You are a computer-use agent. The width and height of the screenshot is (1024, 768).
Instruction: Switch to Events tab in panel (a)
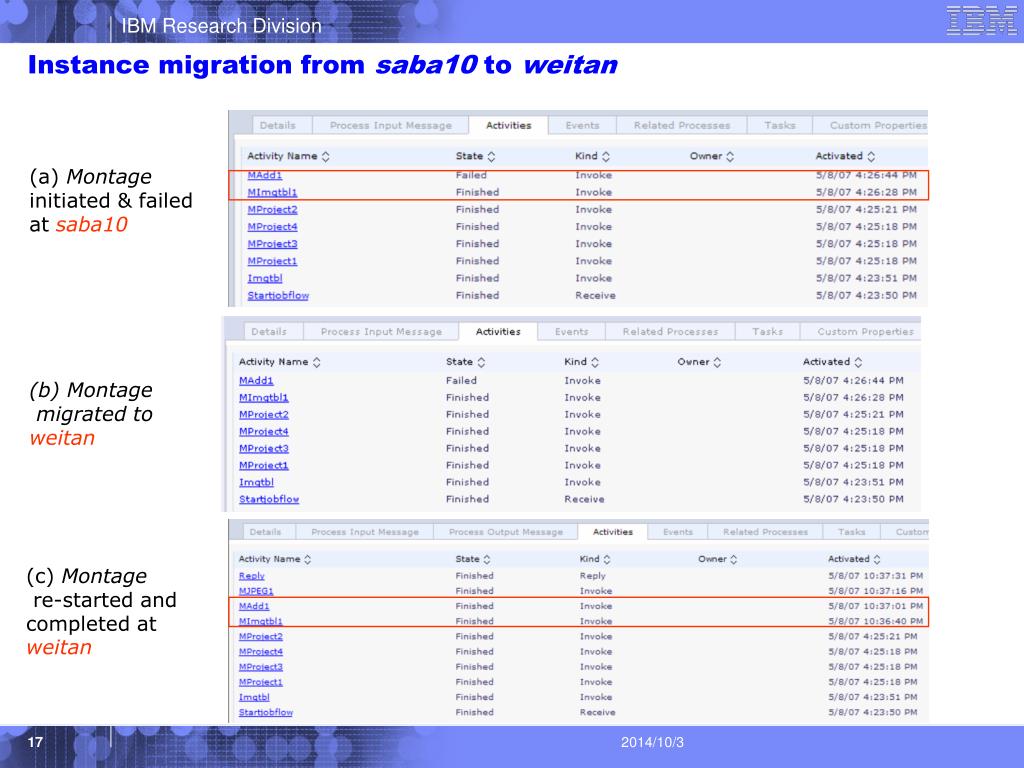582,125
